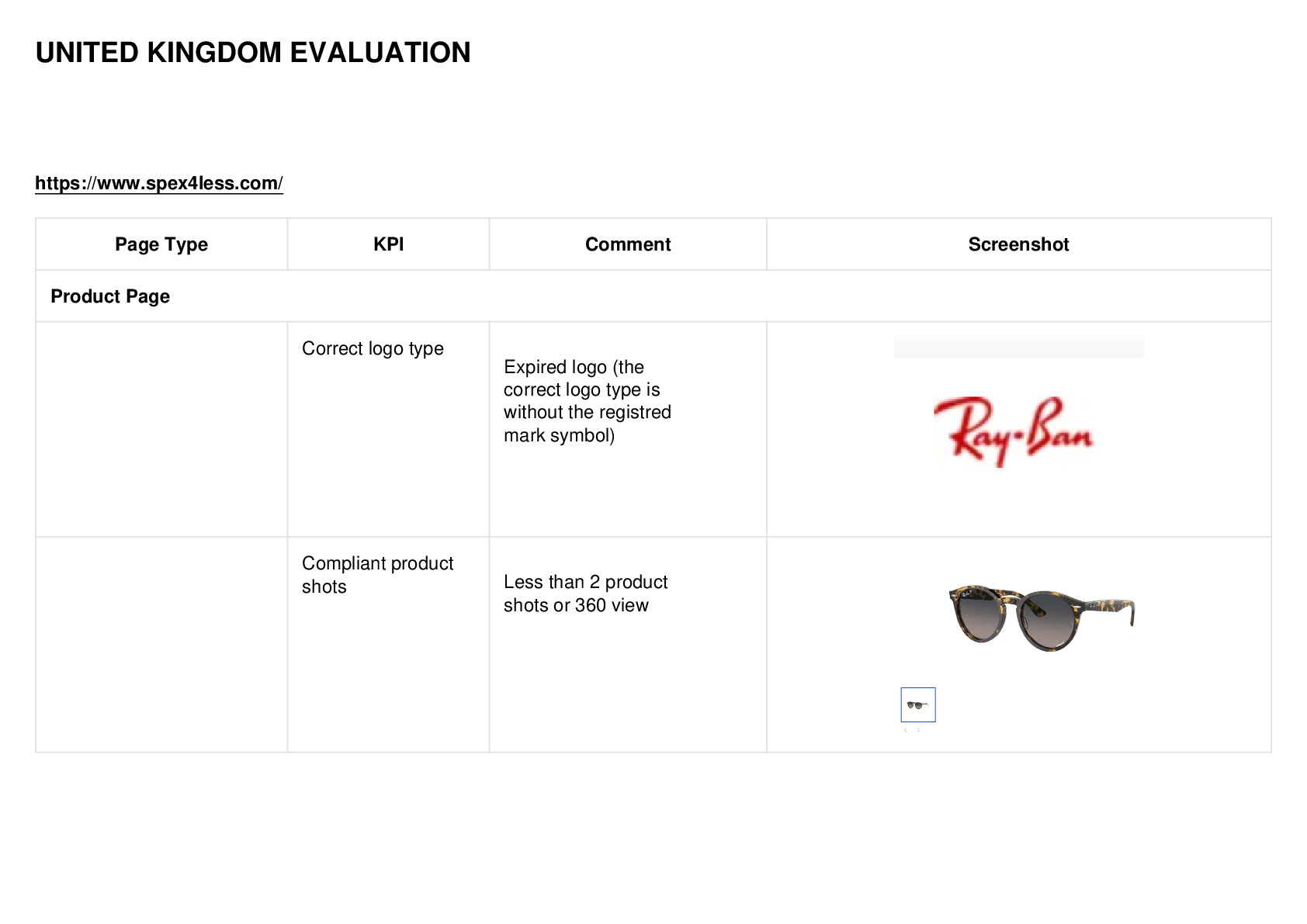The width and height of the screenshot is (1307, 924).
Task: Open the spex4less.com hyperlink
Action: click(x=159, y=183)
